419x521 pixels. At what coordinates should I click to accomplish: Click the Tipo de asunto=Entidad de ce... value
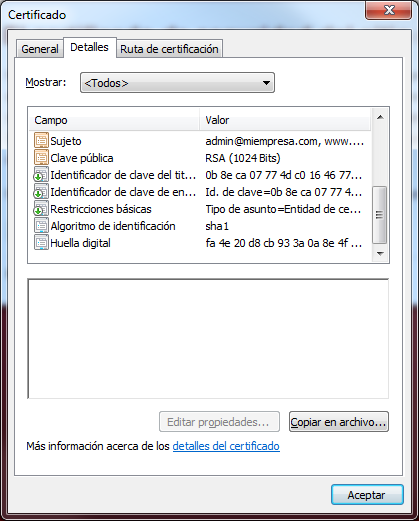[283, 209]
